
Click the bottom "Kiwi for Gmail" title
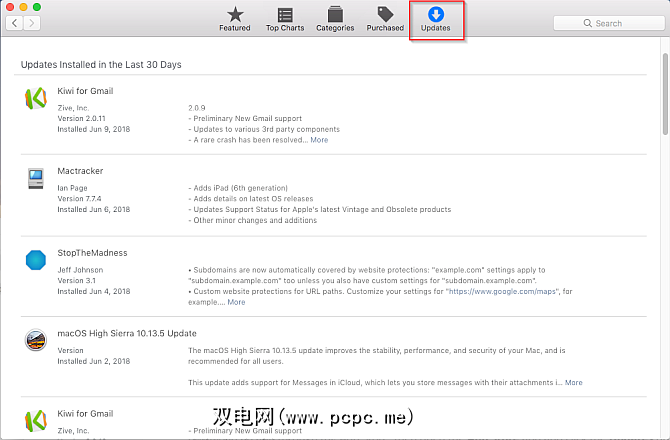coord(85,414)
